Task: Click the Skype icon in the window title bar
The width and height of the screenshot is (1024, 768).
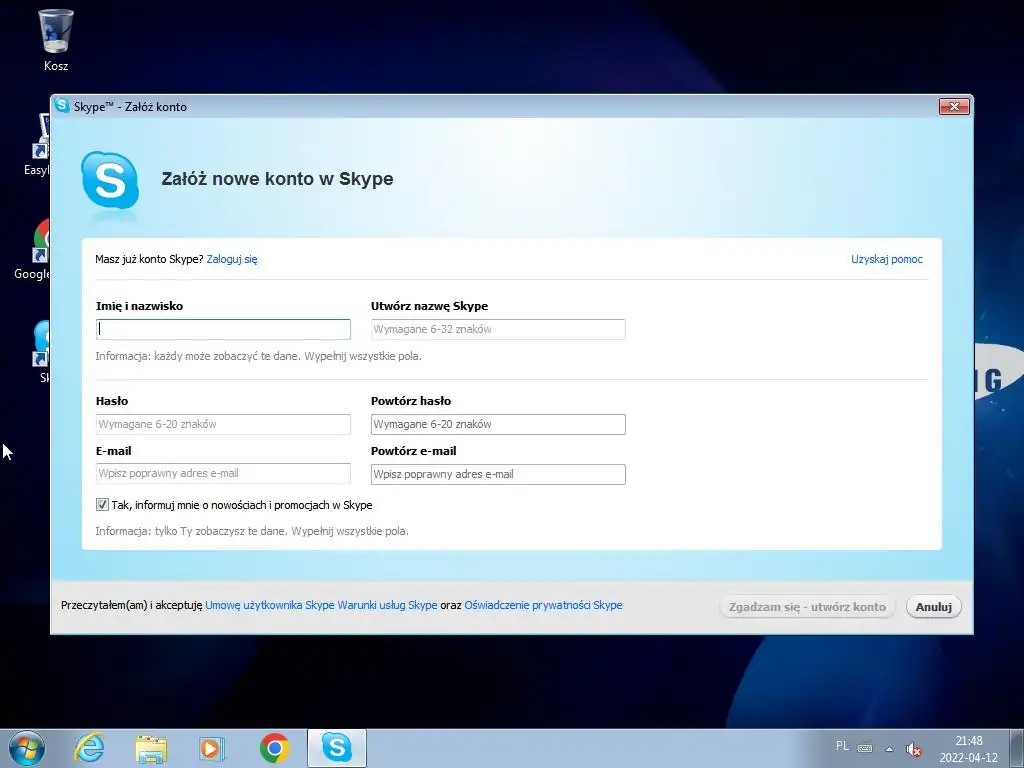Action: [x=62, y=106]
